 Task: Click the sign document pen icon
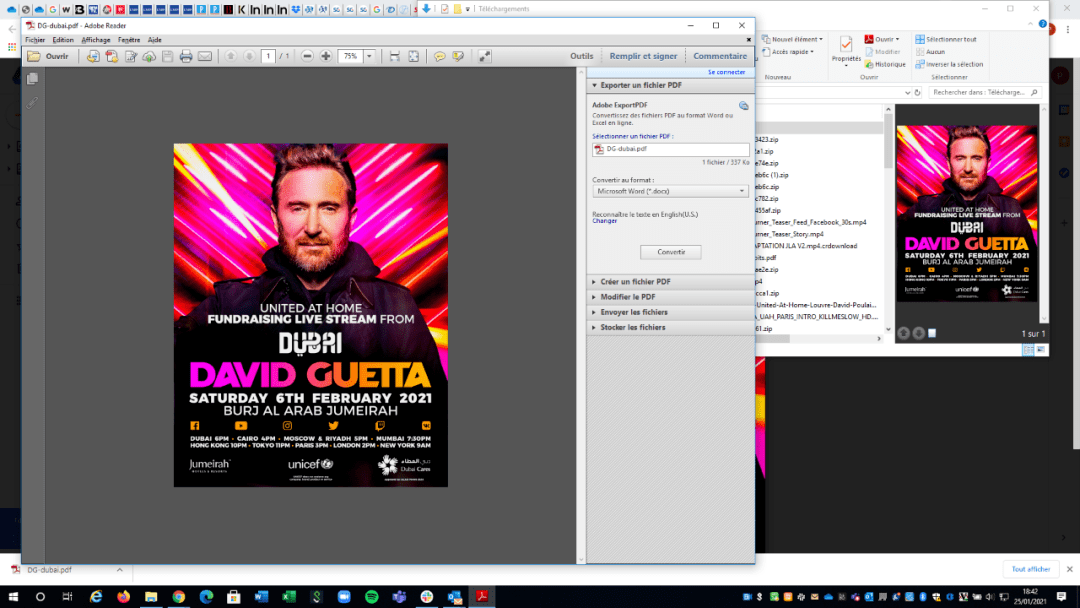coord(130,56)
